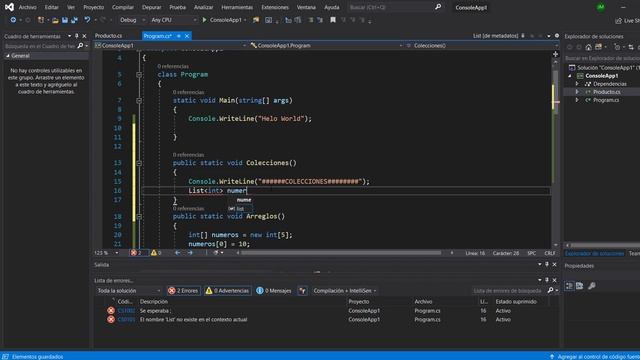The height and width of the screenshot is (360, 640).
Task: Click the Live Share icon
Action: 618,20
